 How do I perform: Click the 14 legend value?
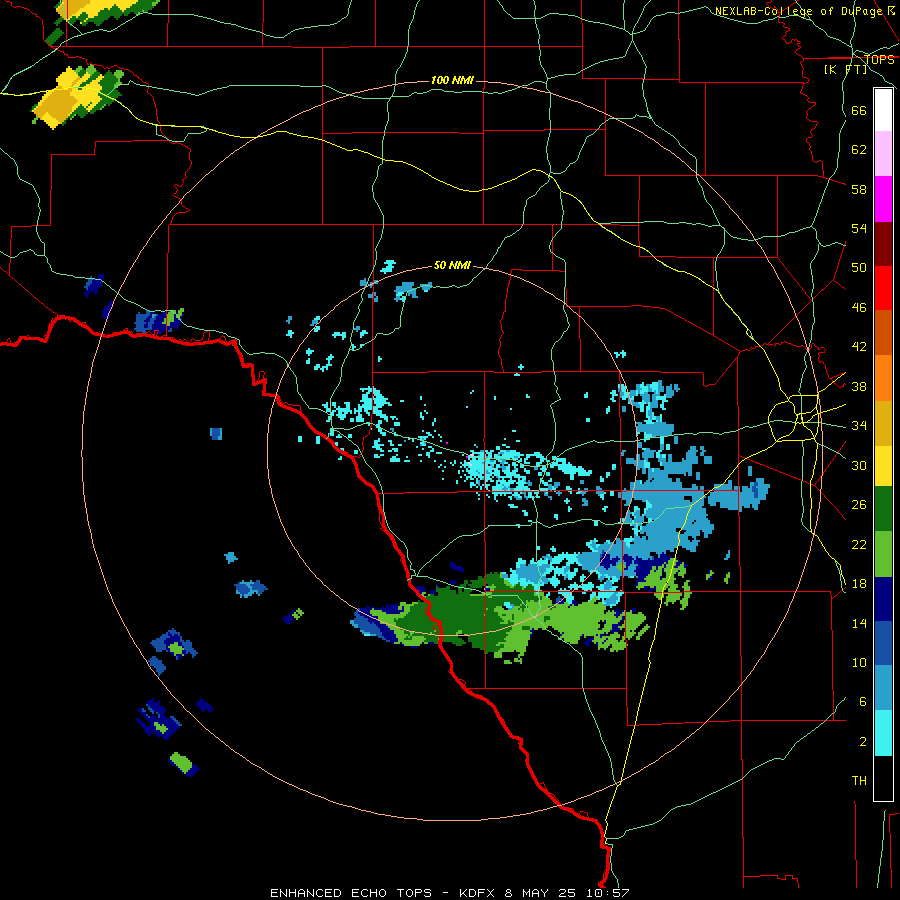[x=859, y=623]
